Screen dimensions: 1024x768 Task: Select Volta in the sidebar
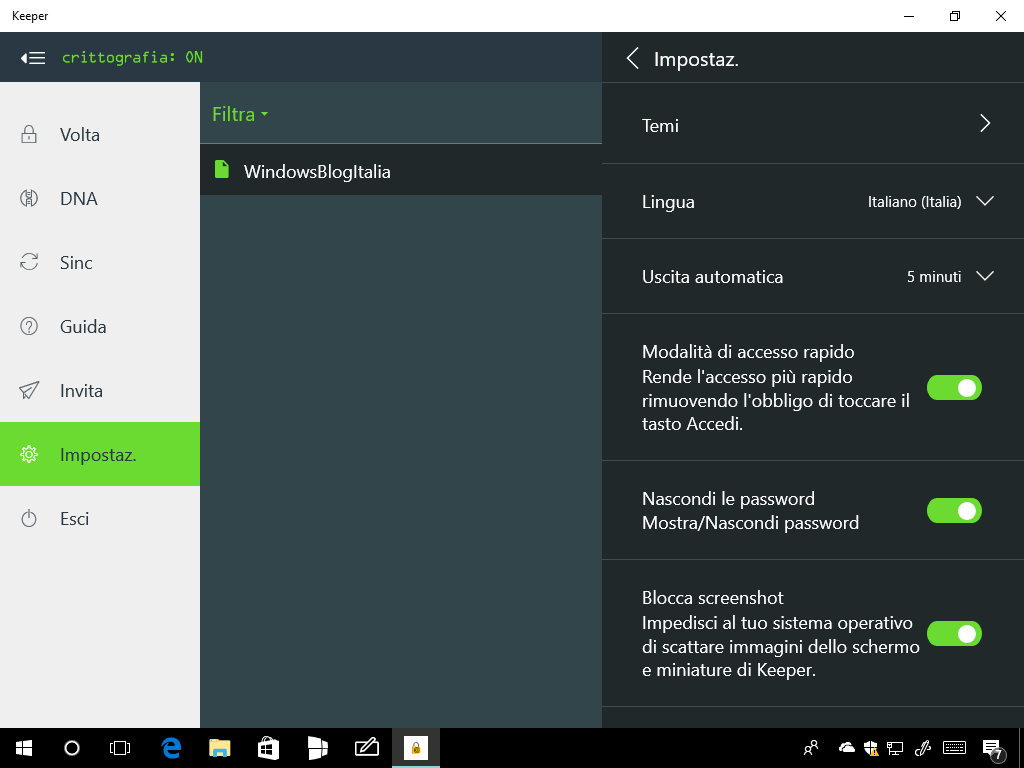[x=100, y=135]
